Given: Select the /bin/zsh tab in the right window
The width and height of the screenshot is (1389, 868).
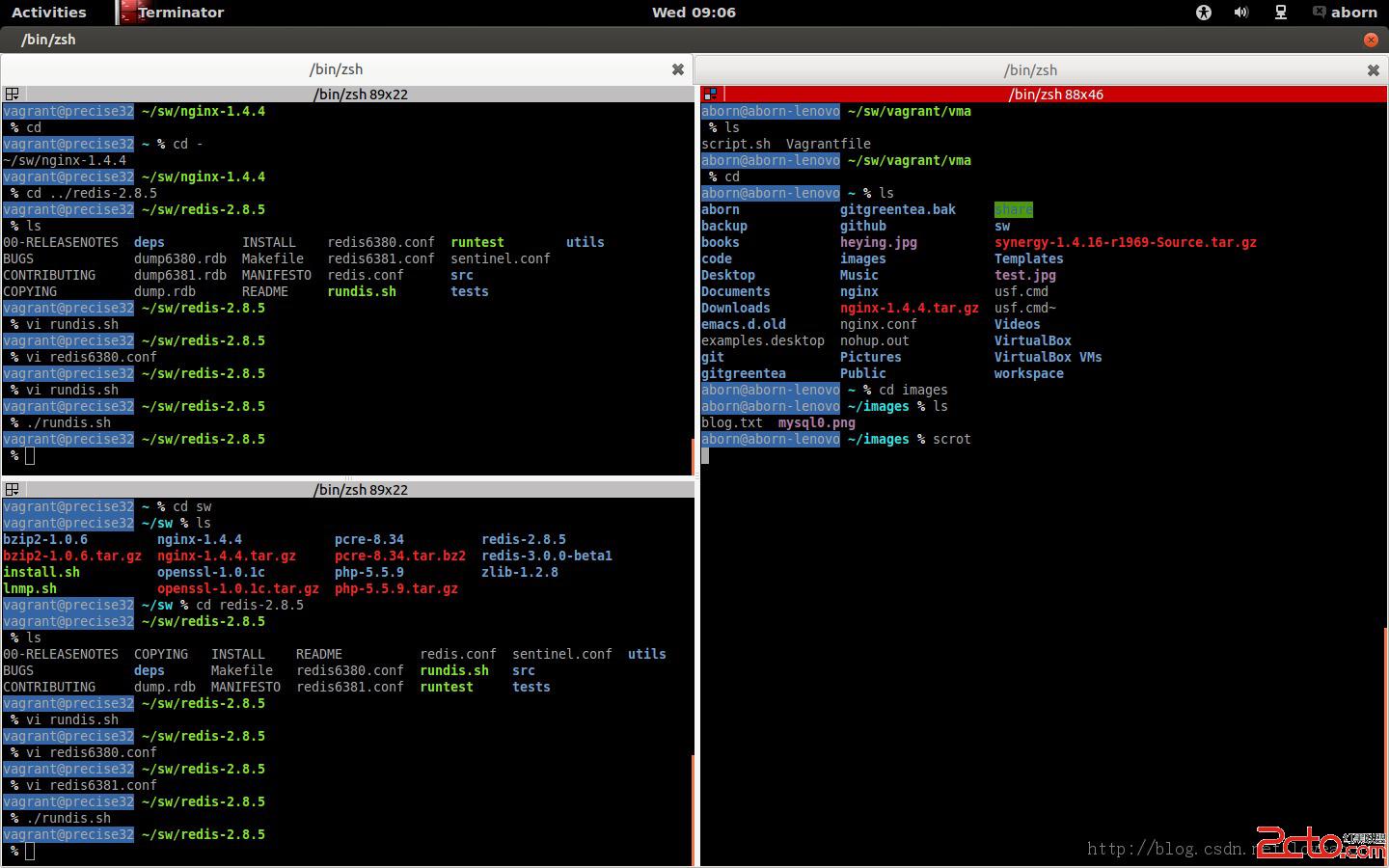Looking at the screenshot, I should (x=1030, y=69).
